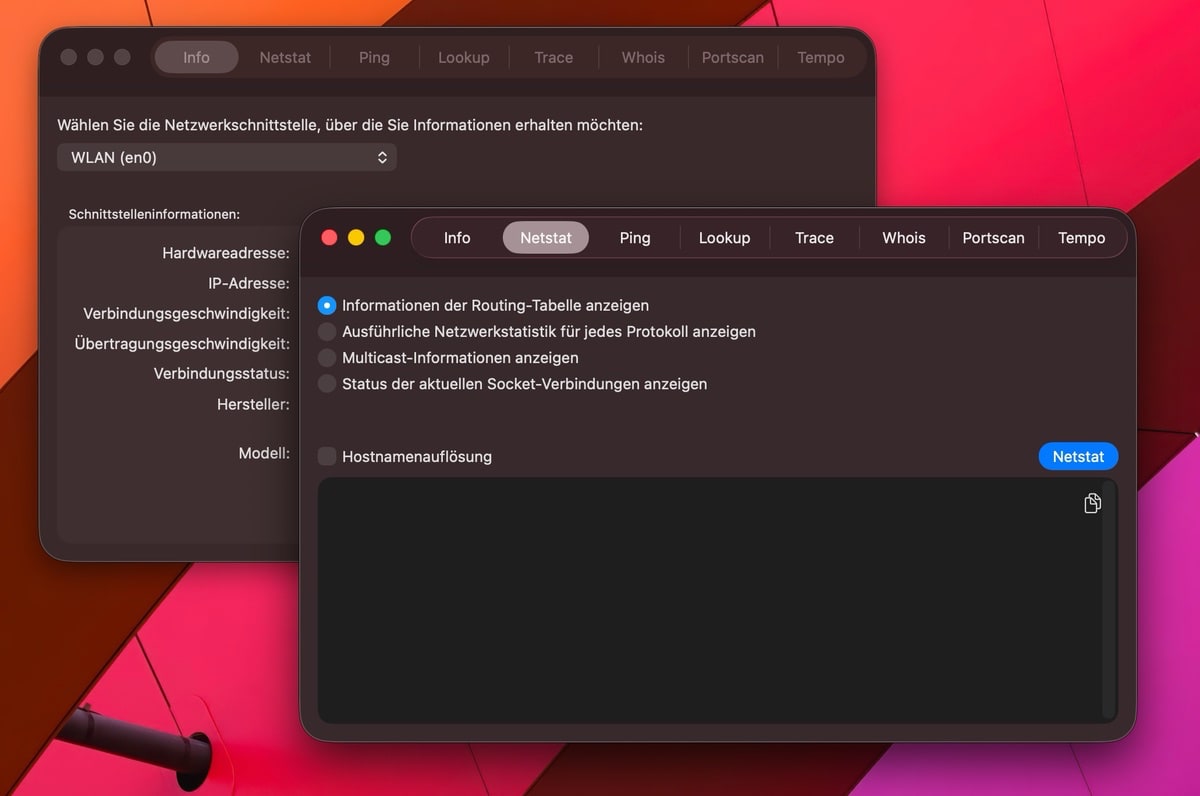Choose Multicast-Informationen anzeigen radio option
1200x796 pixels.
pyautogui.click(x=327, y=357)
